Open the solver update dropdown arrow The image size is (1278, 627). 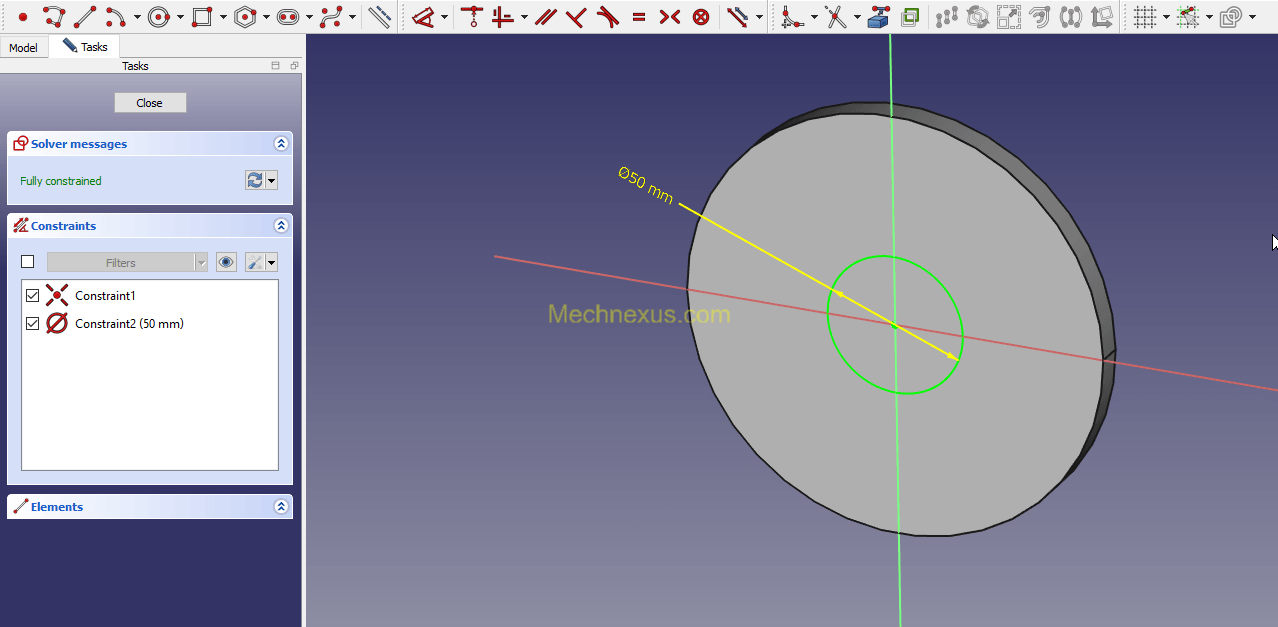tap(271, 181)
